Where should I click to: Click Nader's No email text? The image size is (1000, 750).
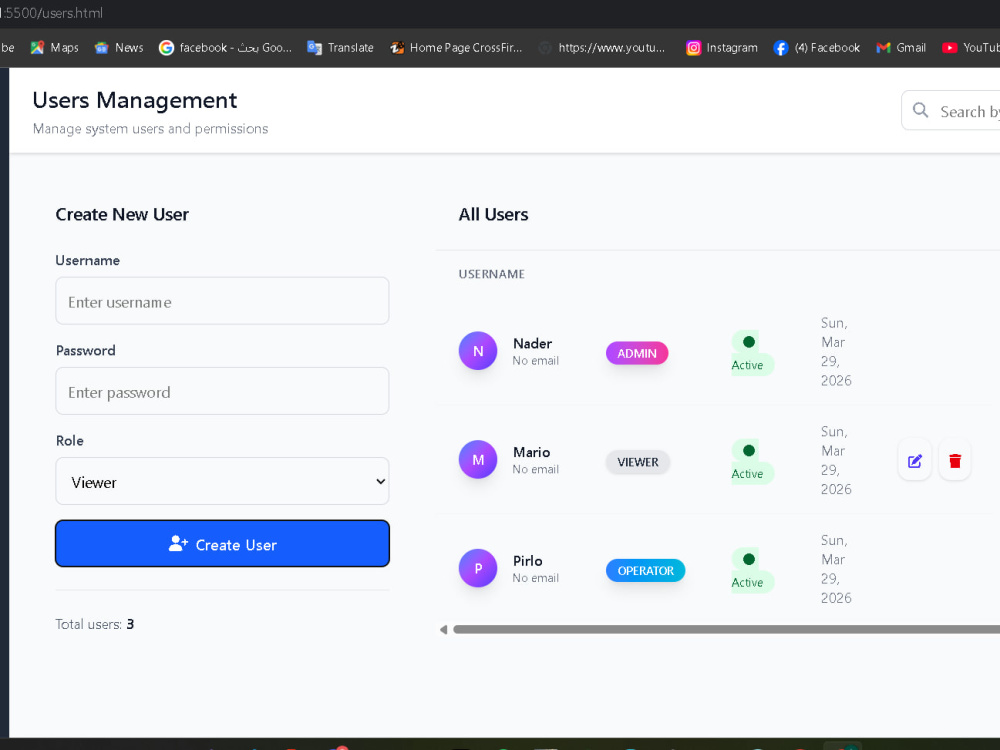536,361
